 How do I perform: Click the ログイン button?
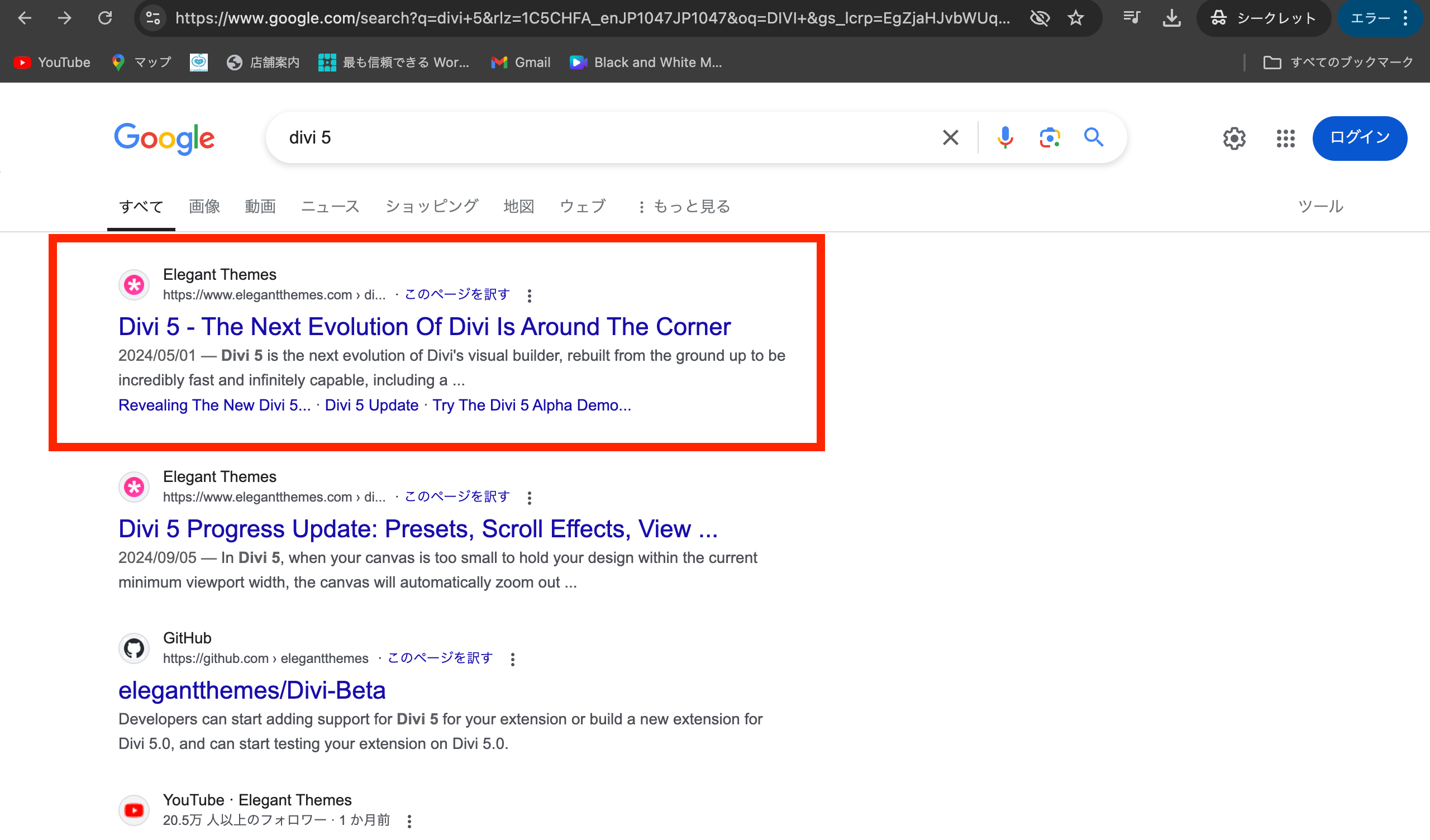[x=1360, y=139]
